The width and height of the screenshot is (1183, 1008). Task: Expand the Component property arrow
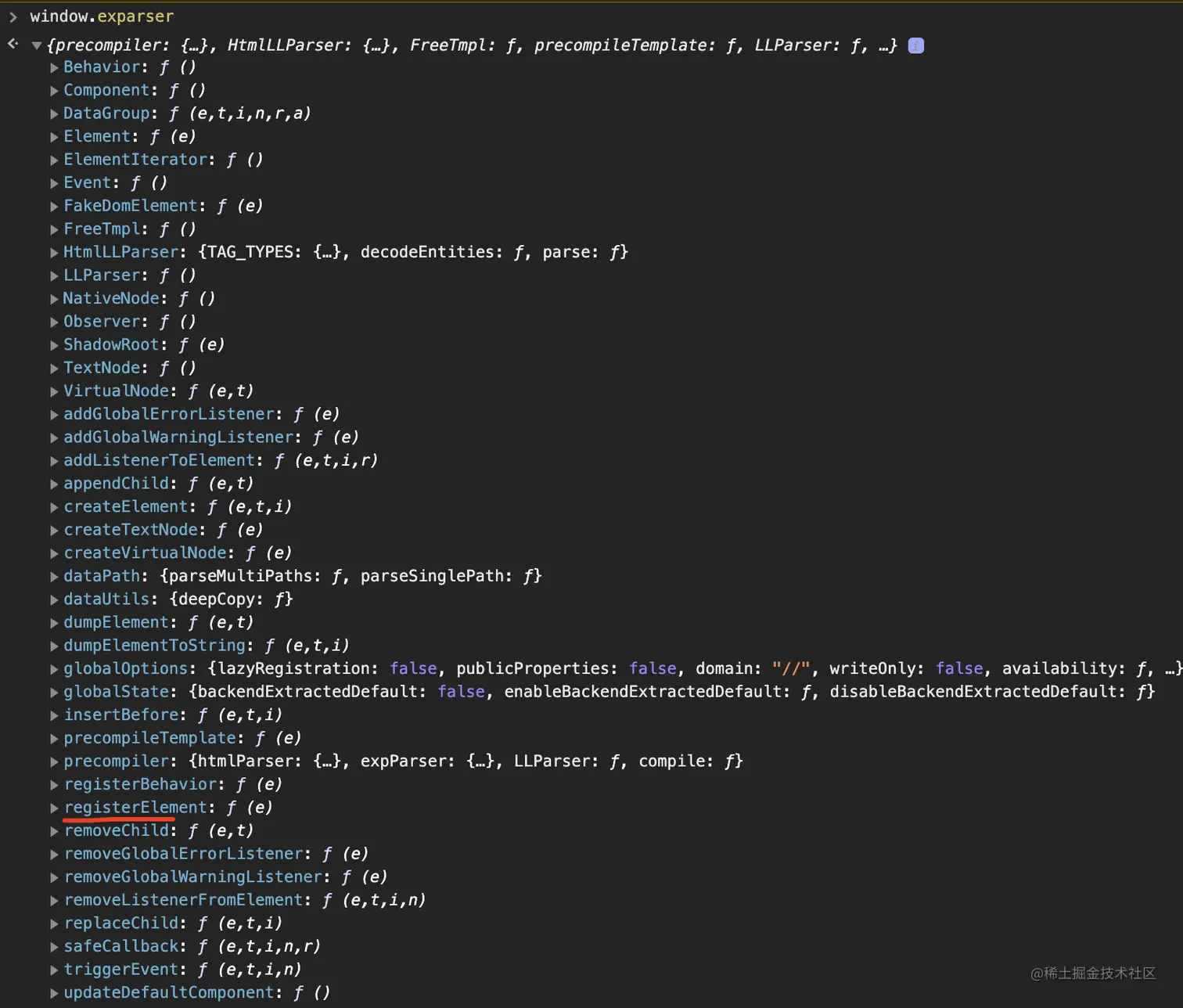point(54,91)
